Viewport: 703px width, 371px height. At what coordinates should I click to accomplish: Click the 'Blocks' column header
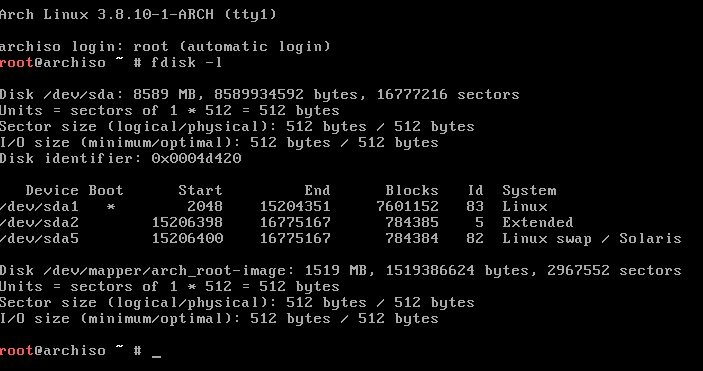click(412, 191)
